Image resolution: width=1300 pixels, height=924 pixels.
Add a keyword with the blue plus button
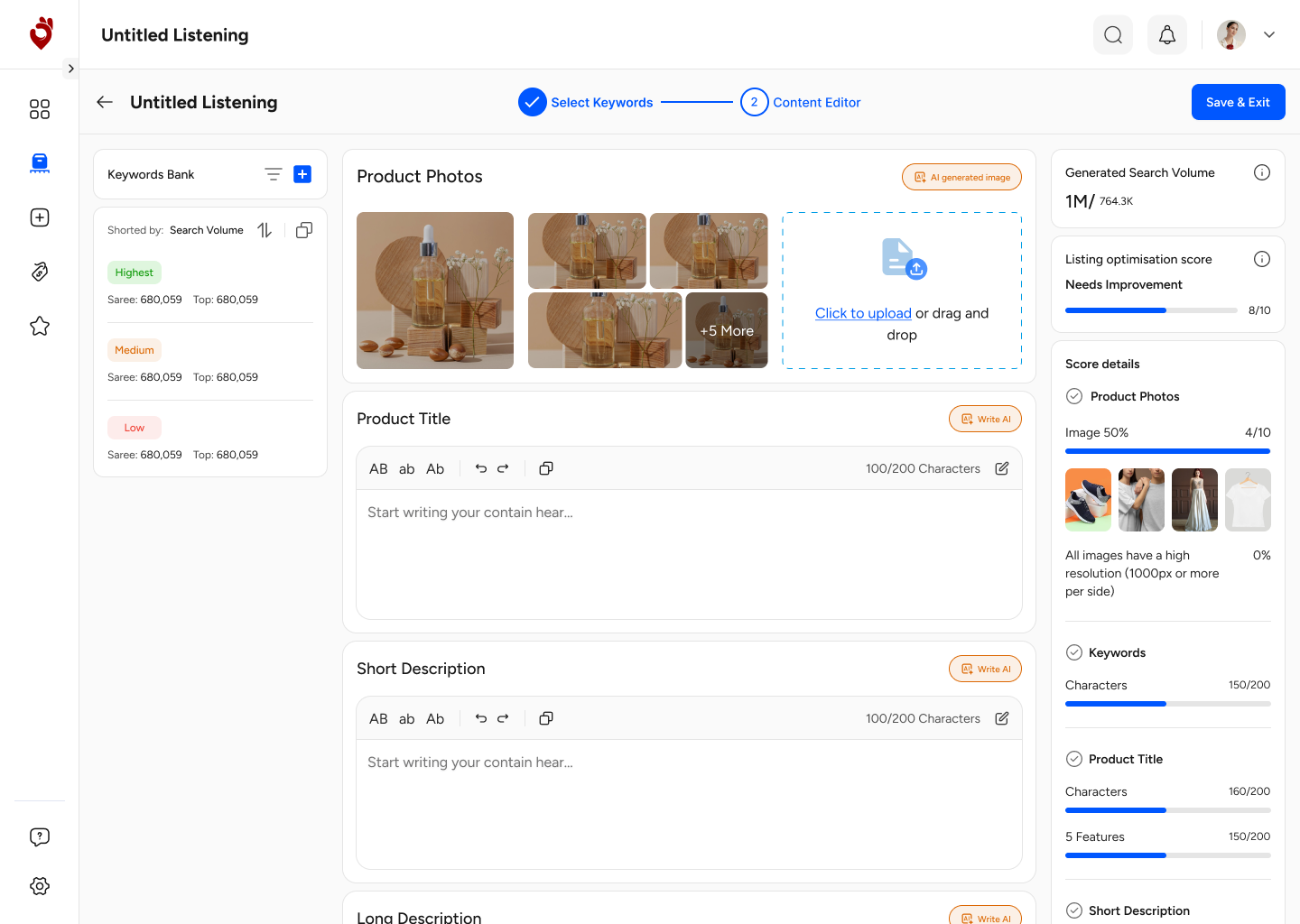[x=302, y=174]
